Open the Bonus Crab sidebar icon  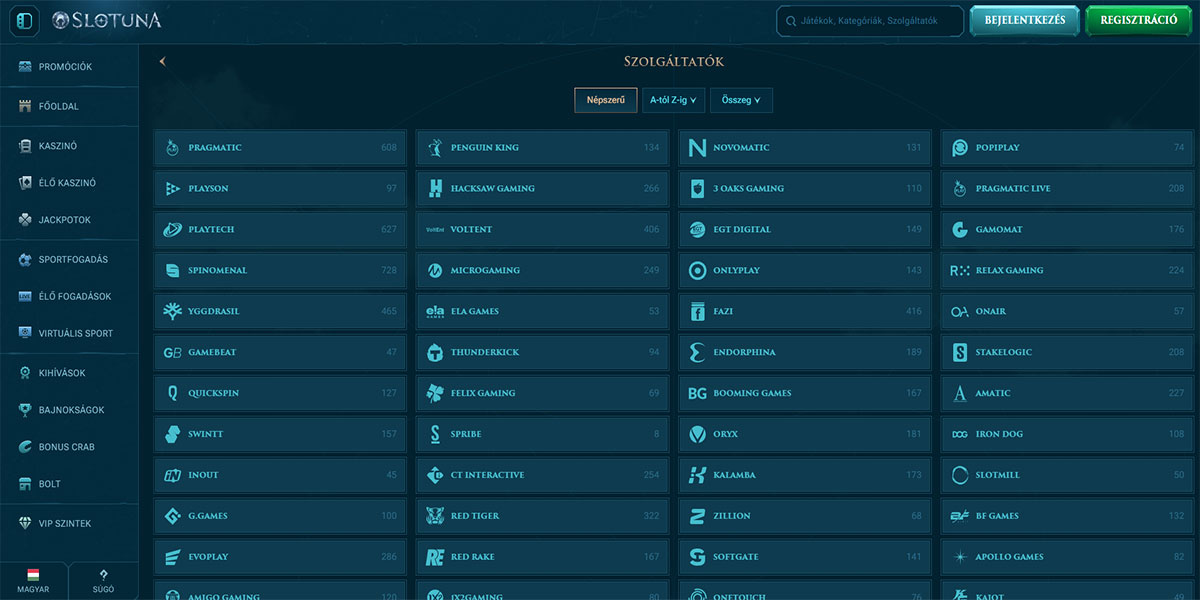pyautogui.click(x=26, y=447)
